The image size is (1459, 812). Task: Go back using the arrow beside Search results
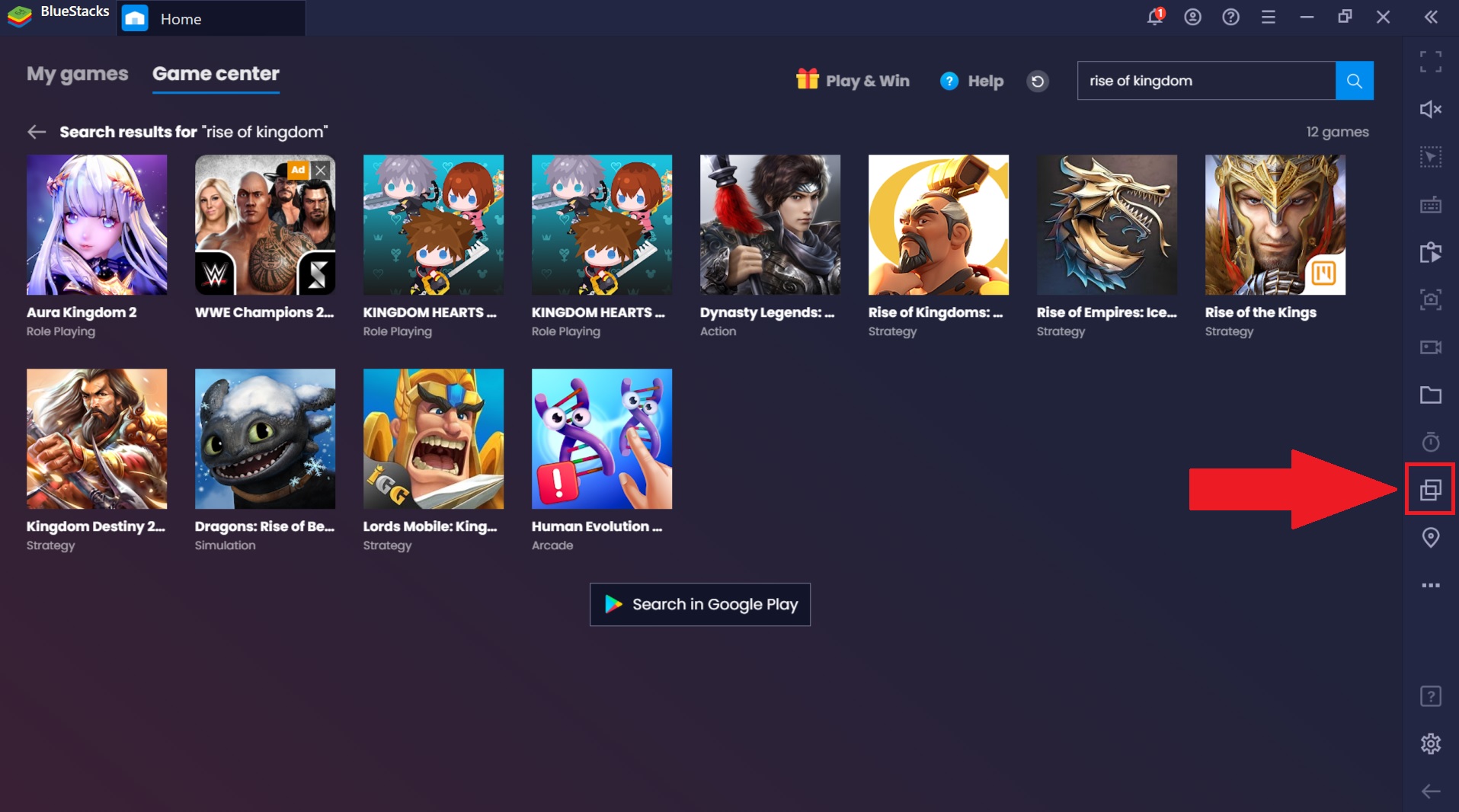(x=37, y=132)
